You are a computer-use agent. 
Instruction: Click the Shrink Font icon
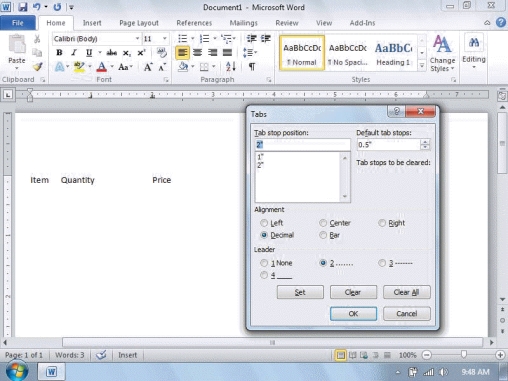click(x=162, y=67)
